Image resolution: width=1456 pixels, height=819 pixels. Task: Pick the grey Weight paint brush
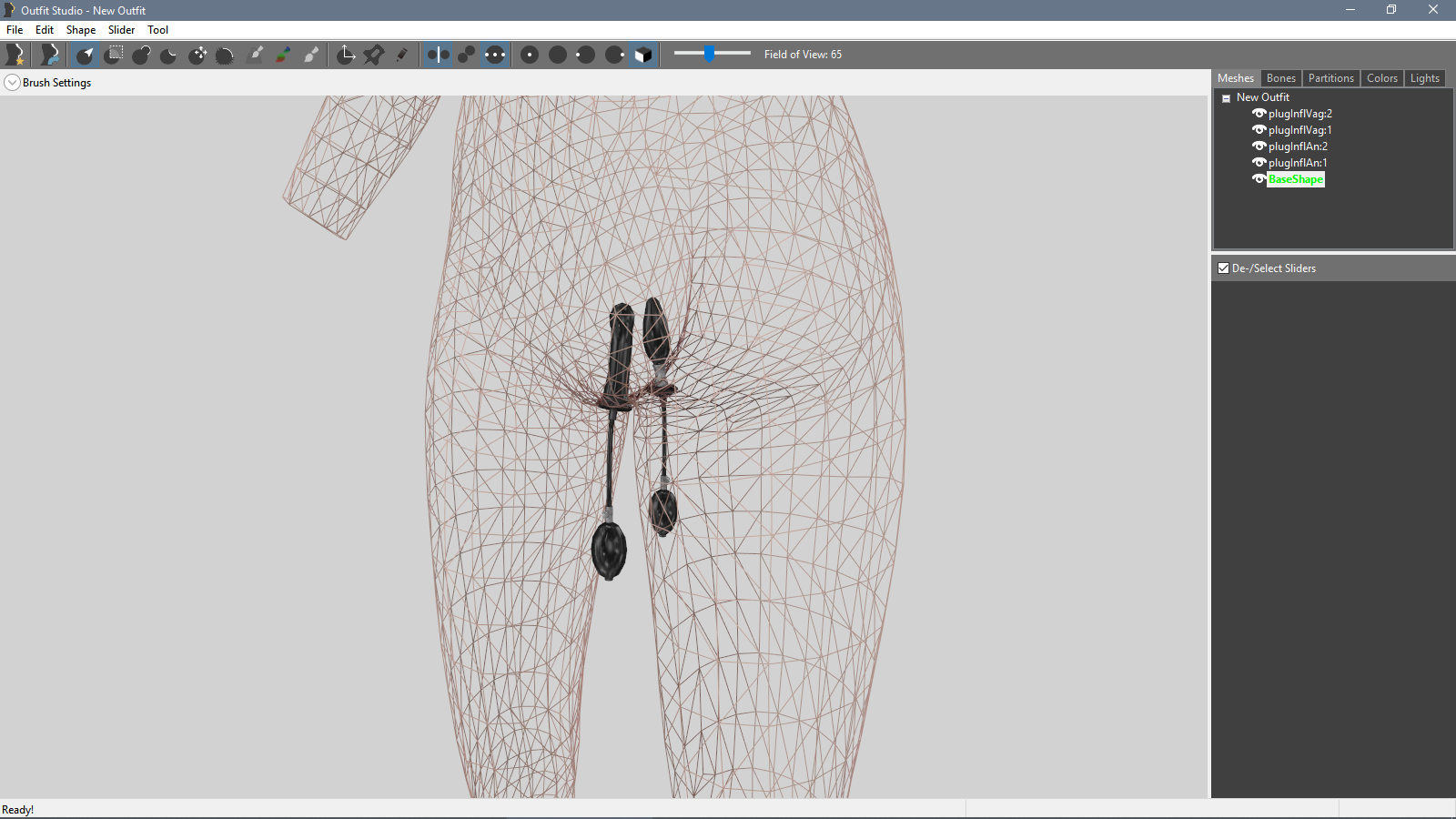point(256,55)
